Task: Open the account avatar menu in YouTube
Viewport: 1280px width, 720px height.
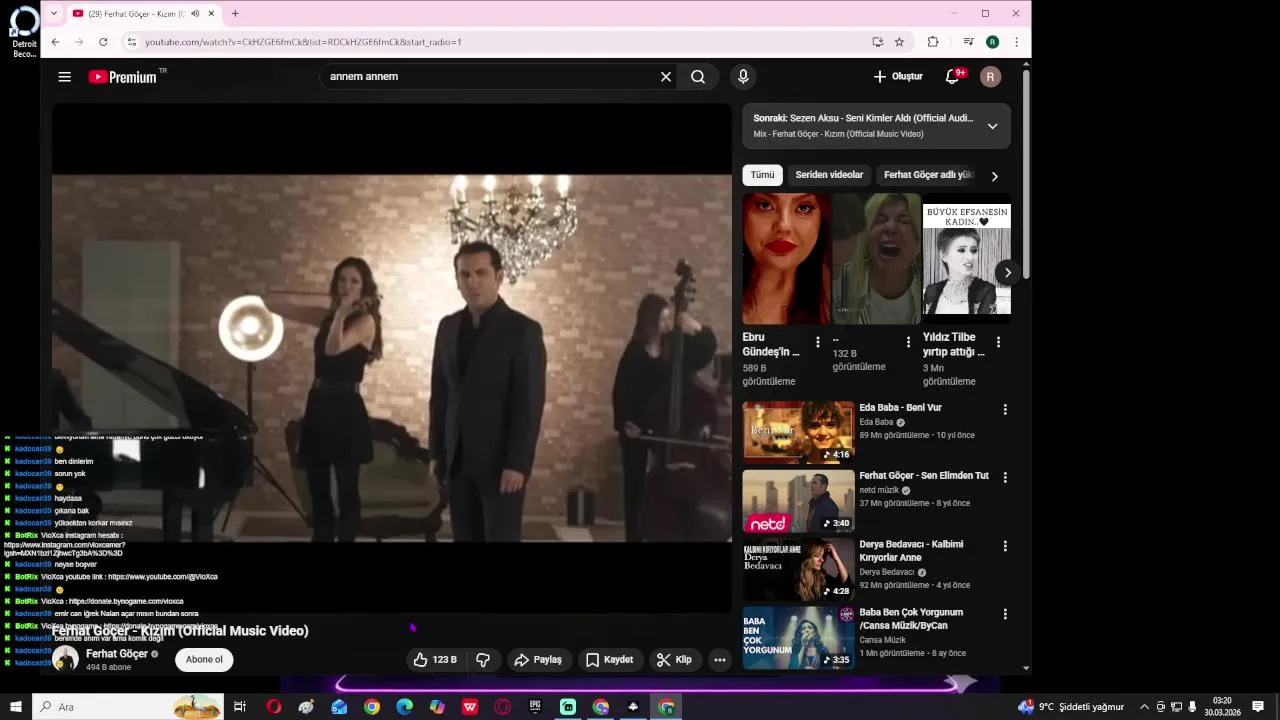Action: click(990, 77)
